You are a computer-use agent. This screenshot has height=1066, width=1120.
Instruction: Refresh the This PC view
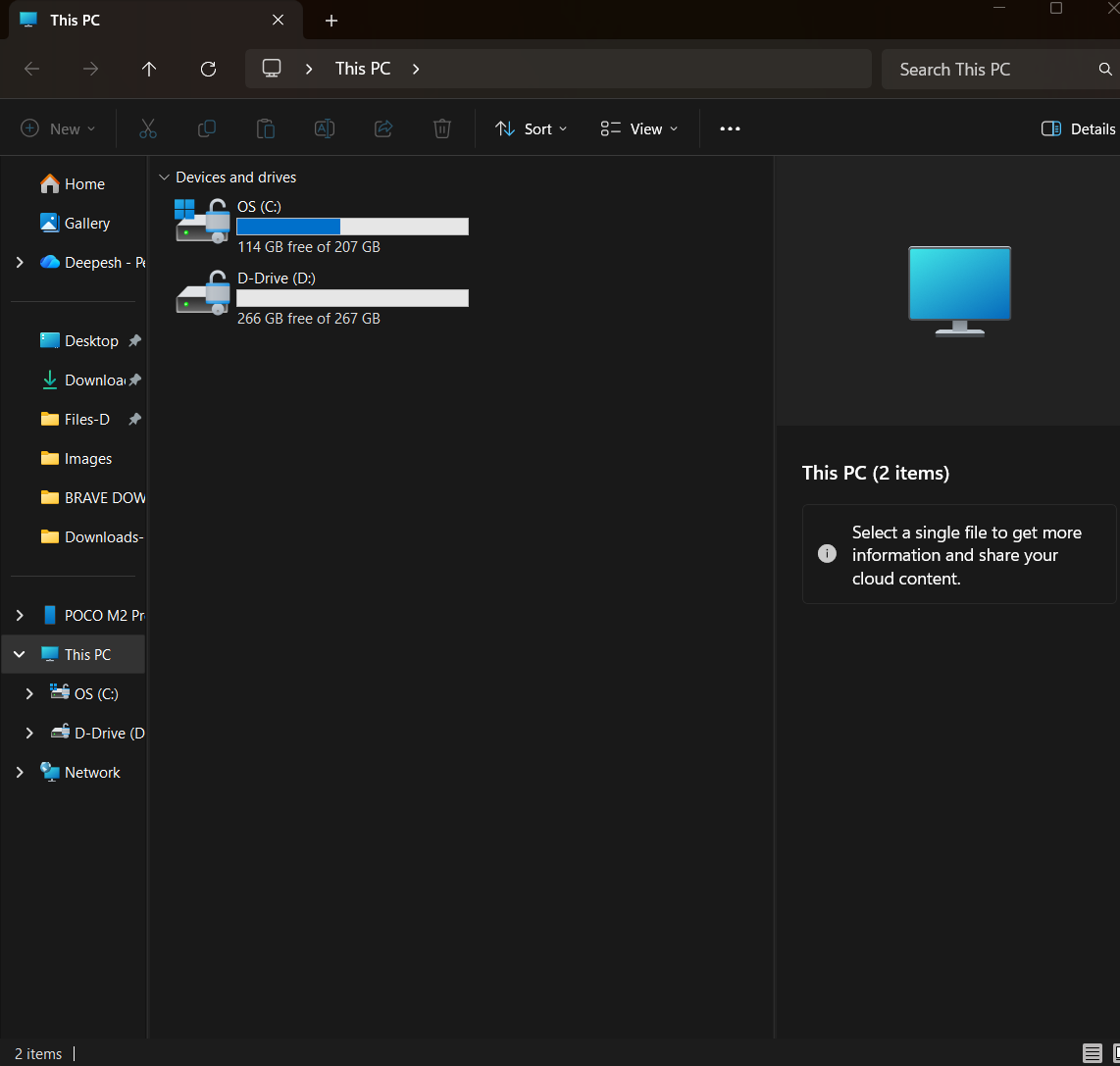tap(208, 69)
